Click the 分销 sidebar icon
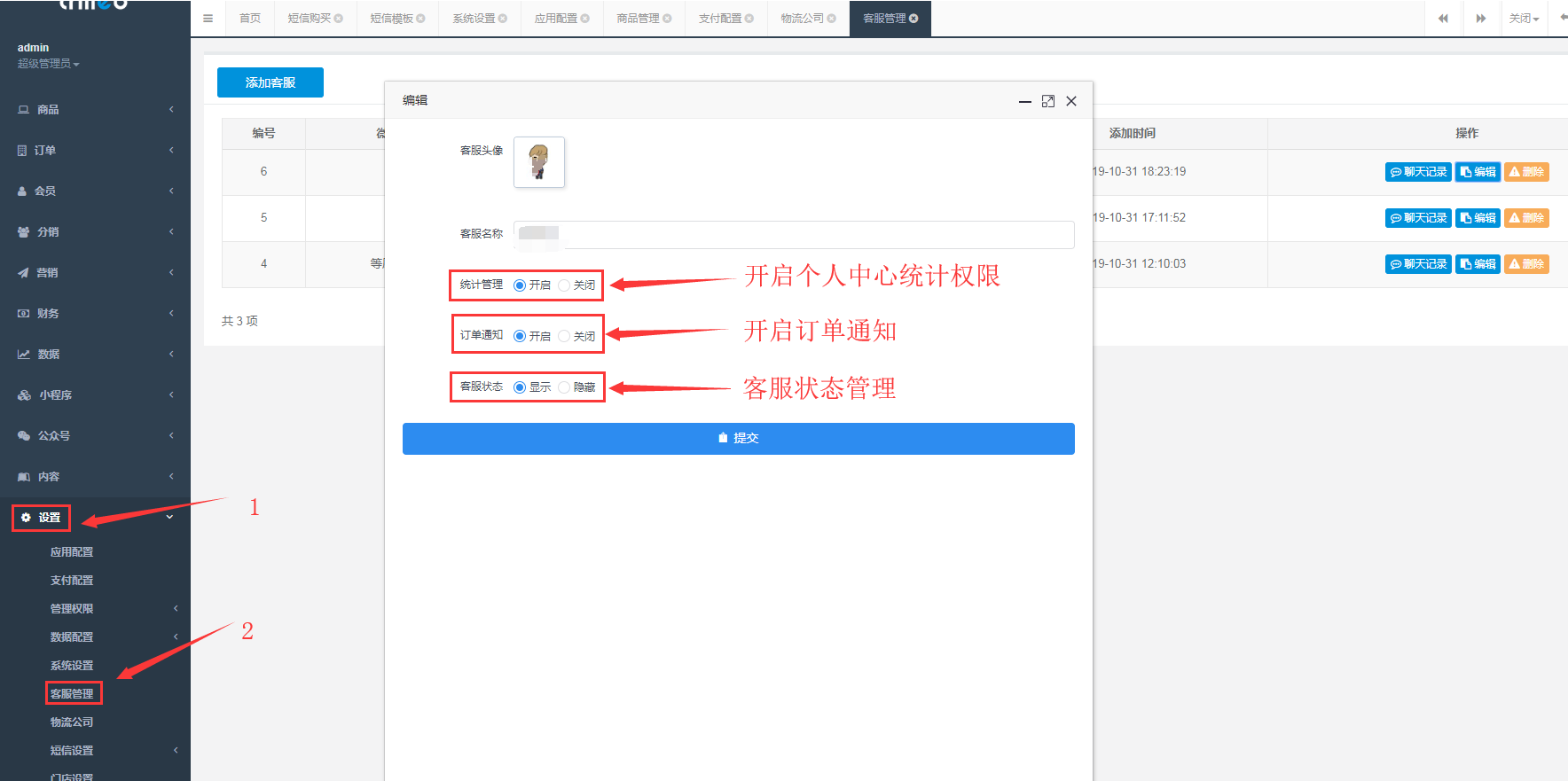 (23, 231)
